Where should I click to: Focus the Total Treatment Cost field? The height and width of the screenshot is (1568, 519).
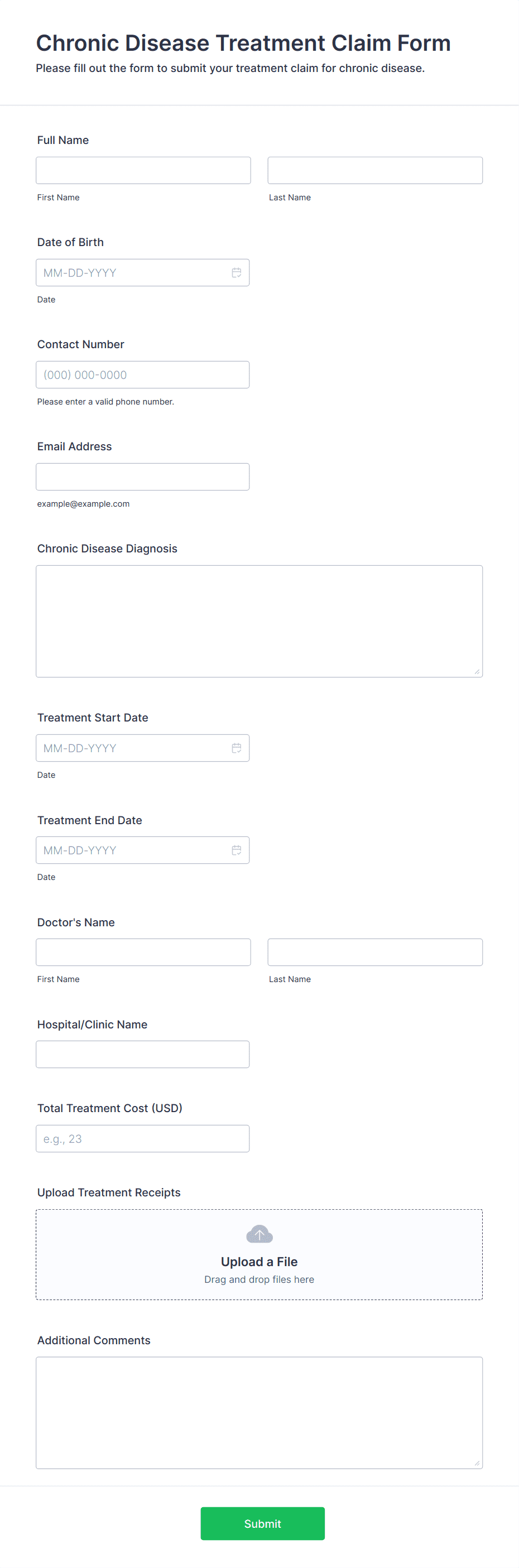tap(143, 1139)
